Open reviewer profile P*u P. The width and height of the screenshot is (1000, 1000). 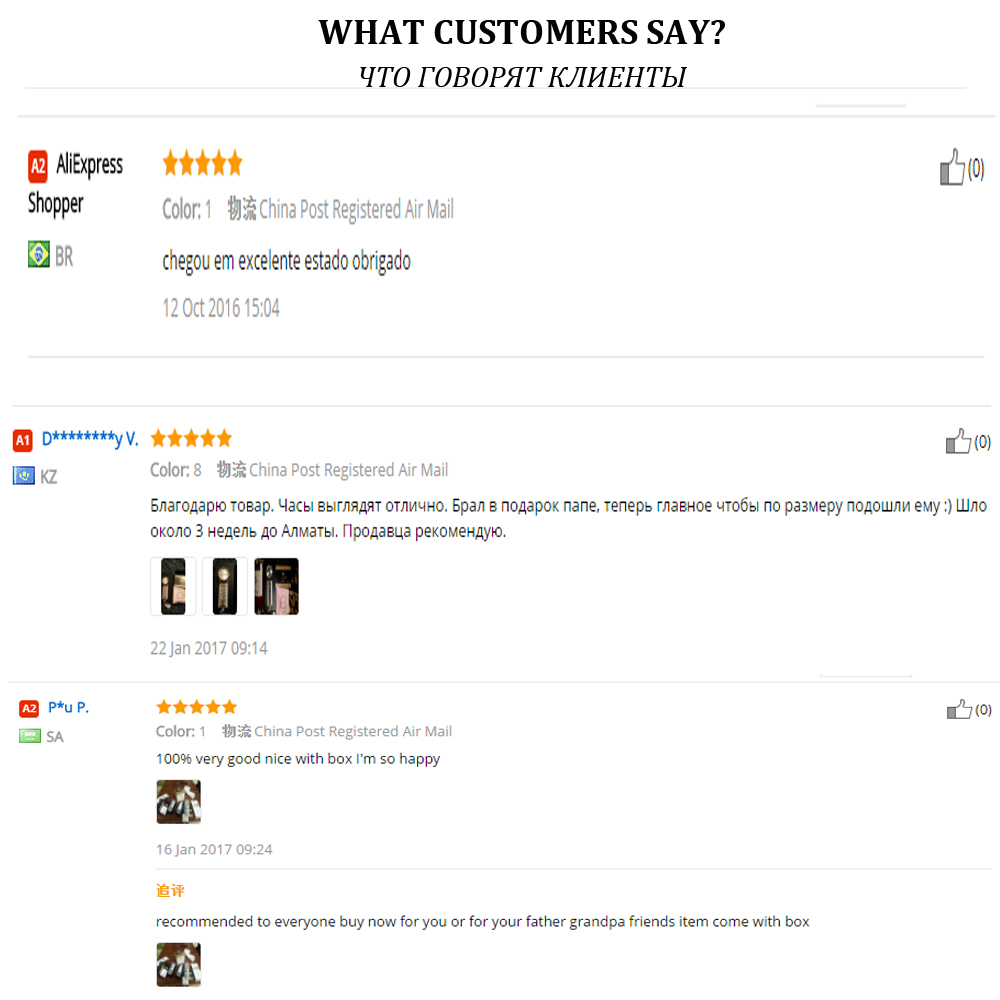point(68,707)
